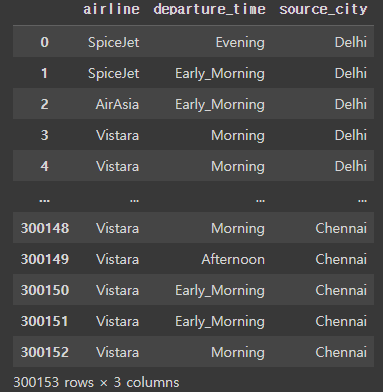The image size is (383, 392).
Task: Click the Afternoon departure time cell
Action: [x=233, y=259]
